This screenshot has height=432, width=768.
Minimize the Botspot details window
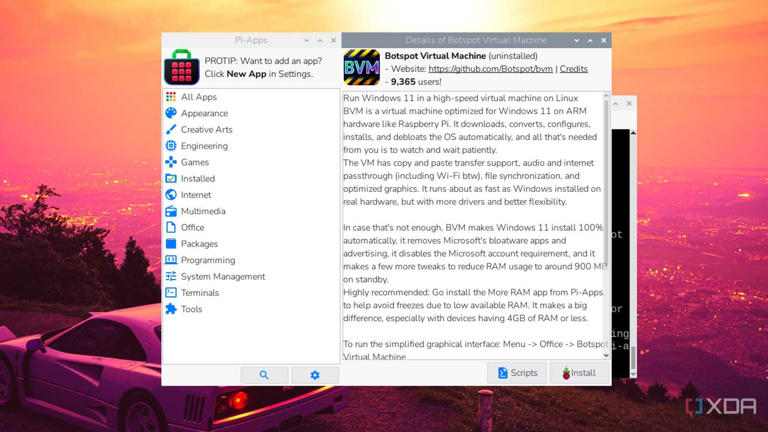tap(576, 40)
